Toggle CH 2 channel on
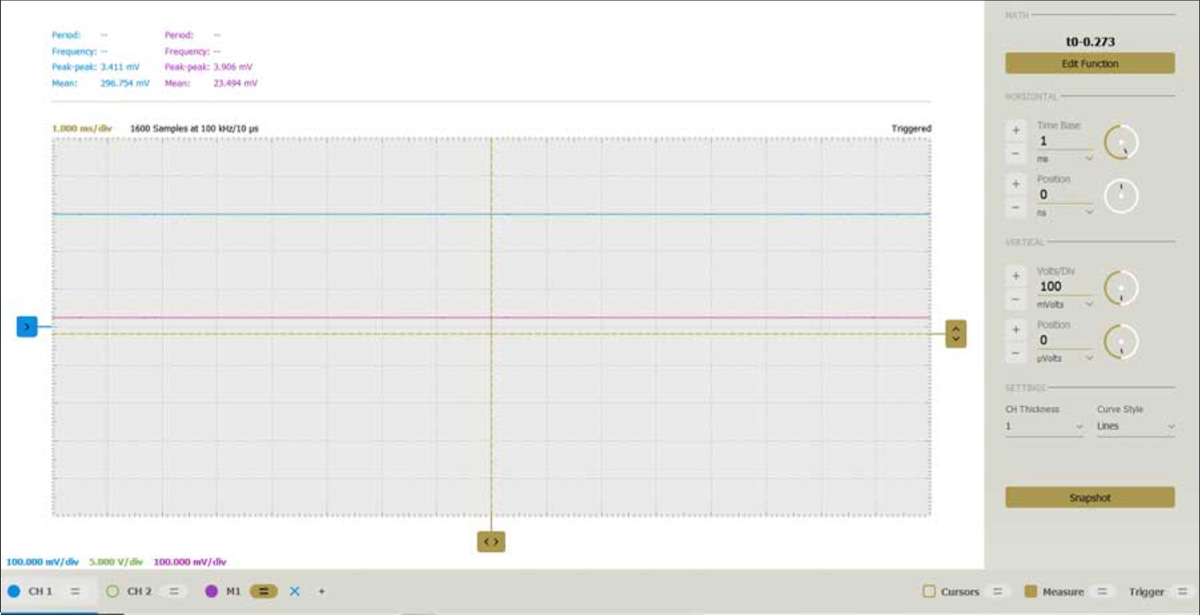The image size is (1200, 615). click(113, 591)
